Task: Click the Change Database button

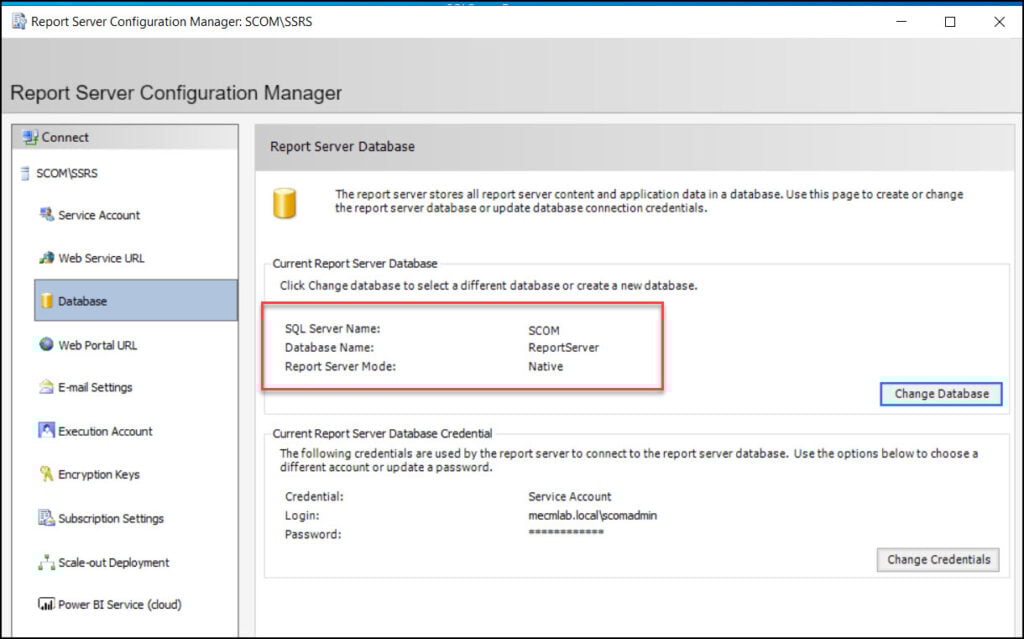Action: (941, 394)
